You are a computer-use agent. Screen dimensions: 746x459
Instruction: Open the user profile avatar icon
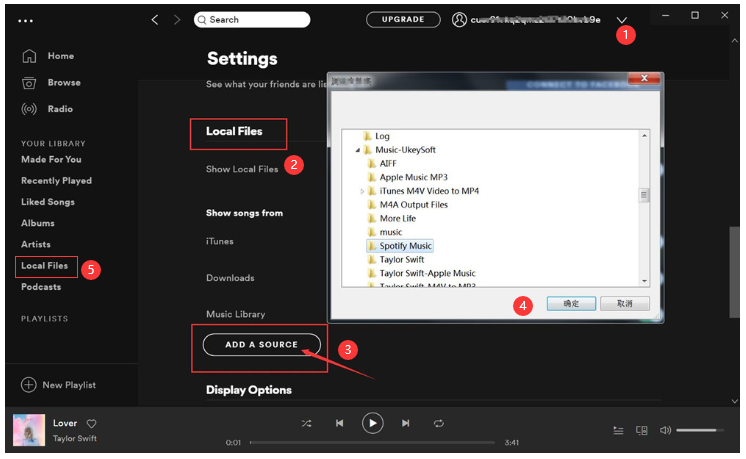tap(459, 20)
